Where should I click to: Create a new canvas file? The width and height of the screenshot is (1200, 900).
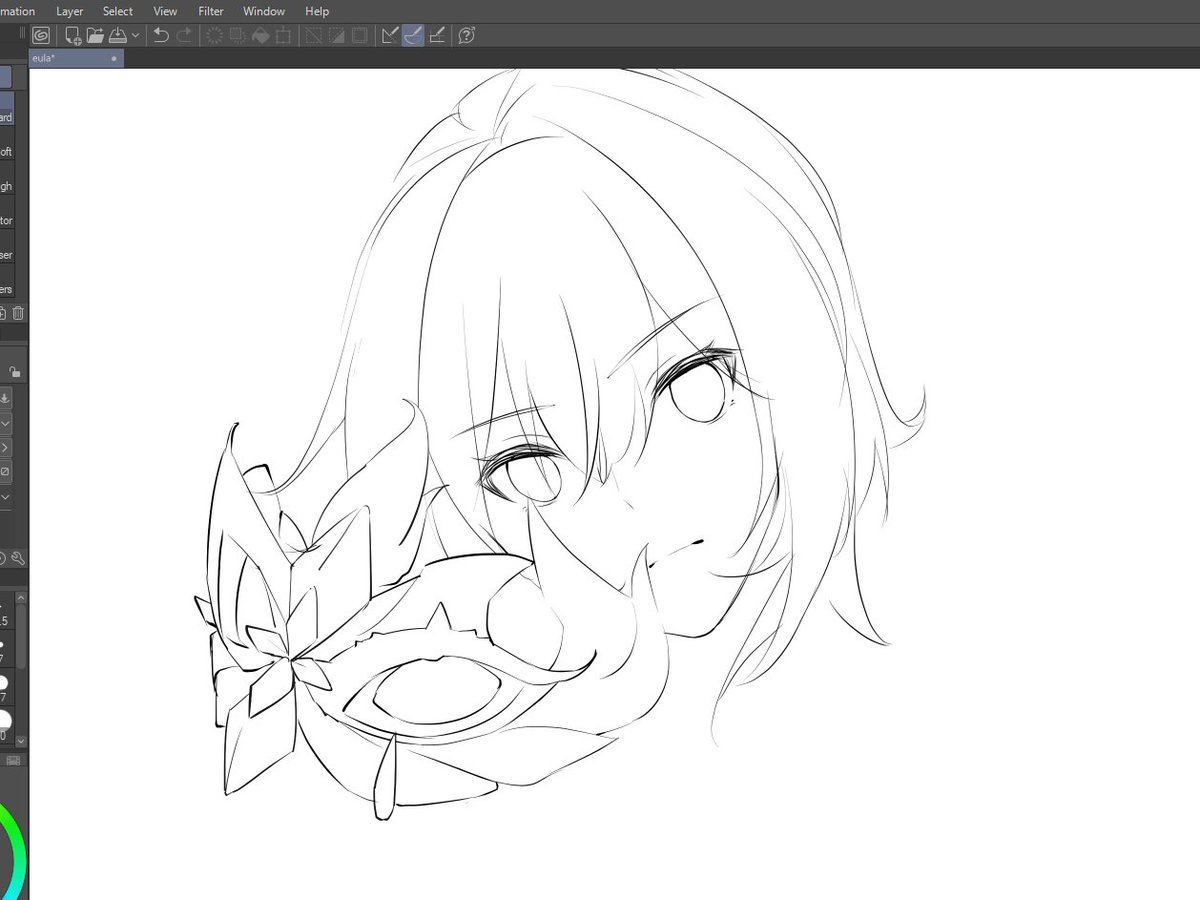(x=73, y=35)
